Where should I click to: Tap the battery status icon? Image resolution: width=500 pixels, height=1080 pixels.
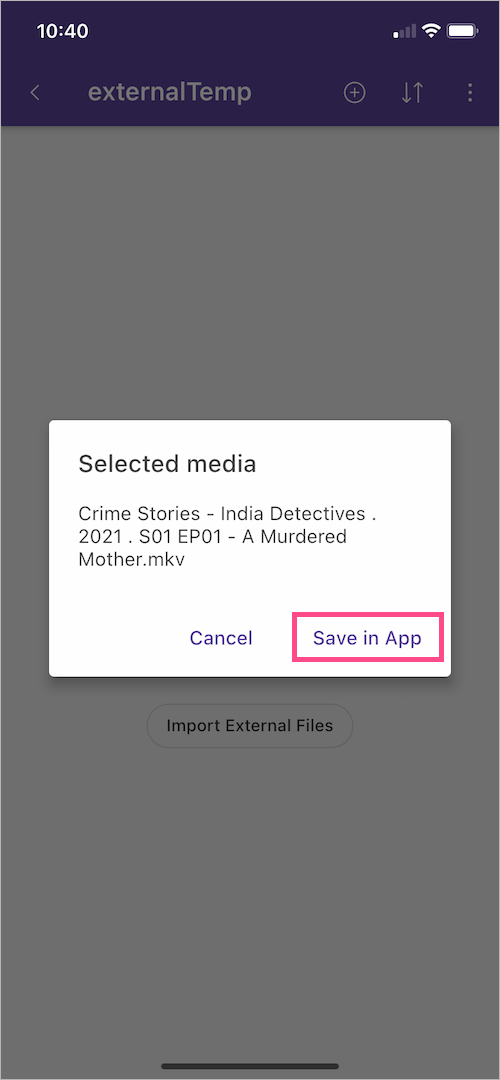(x=462, y=30)
